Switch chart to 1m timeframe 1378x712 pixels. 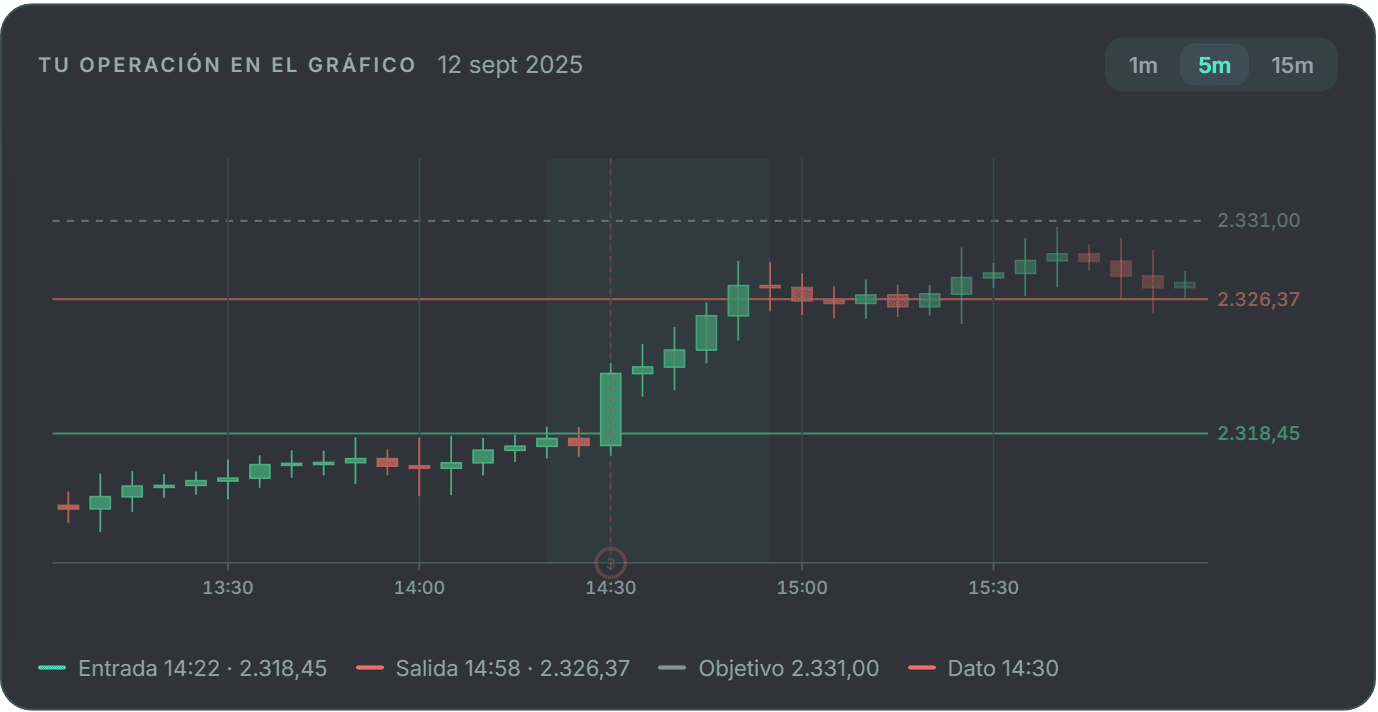click(1143, 65)
